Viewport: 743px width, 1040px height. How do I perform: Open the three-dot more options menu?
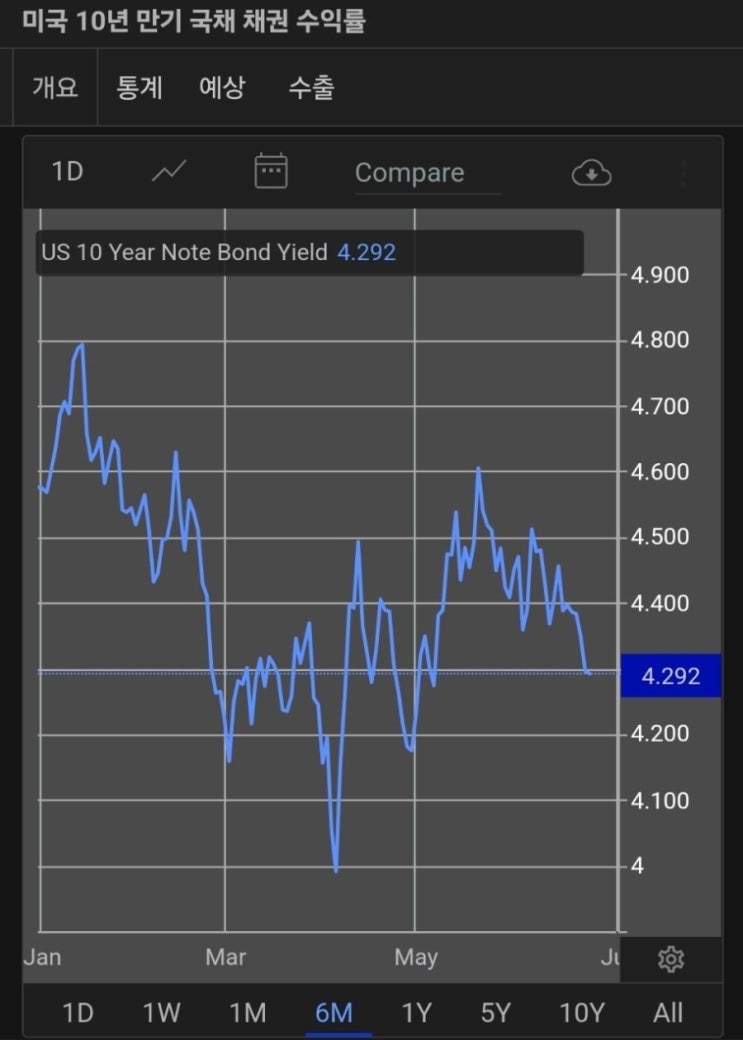point(683,173)
